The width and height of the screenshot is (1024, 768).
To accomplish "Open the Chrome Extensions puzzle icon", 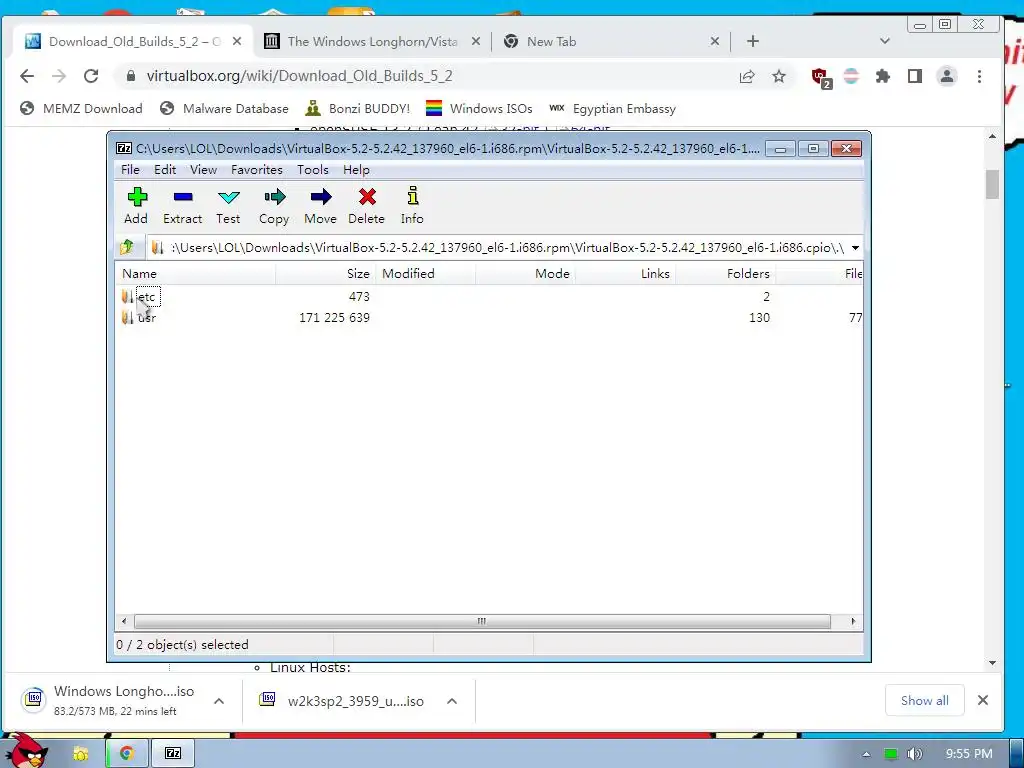I will (x=883, y=76).
